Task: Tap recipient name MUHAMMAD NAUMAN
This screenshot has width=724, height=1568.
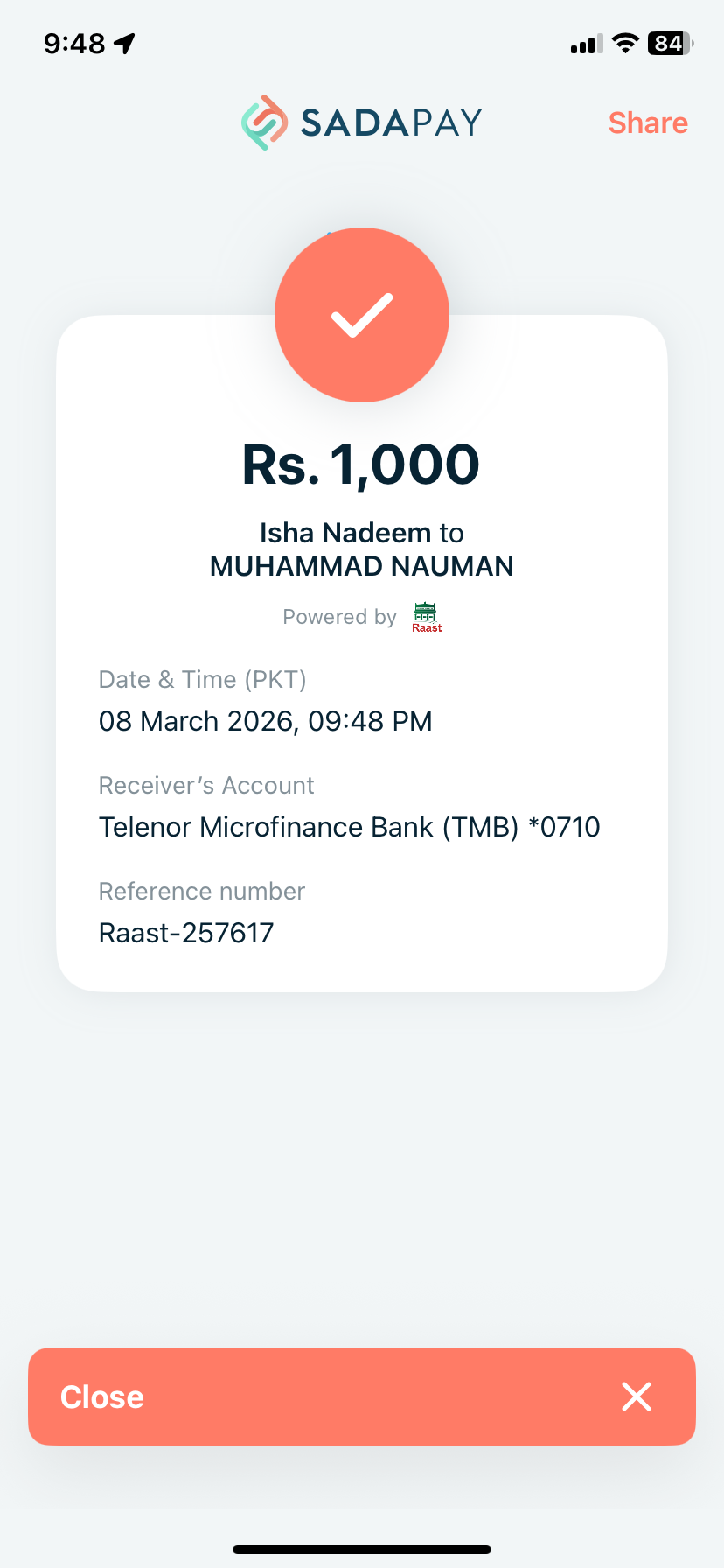Action: pos(362,567)
